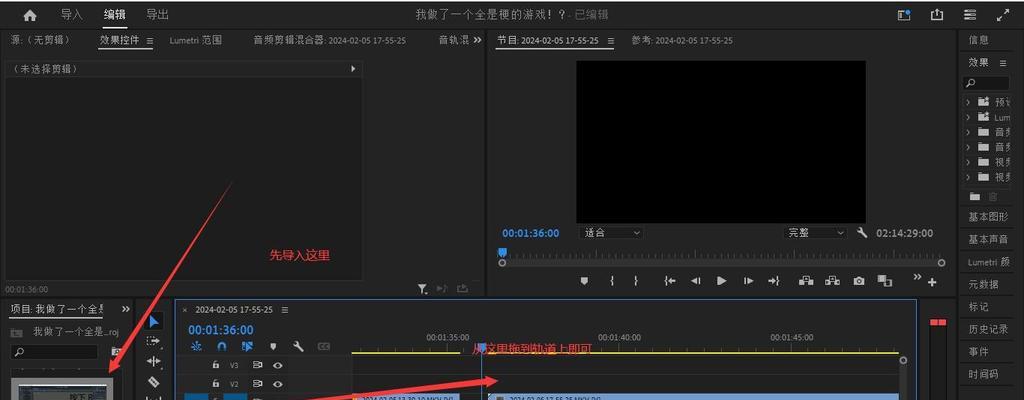Viewport: 1024px width, 400px height.
Task: Show hidden source panel tabs via »
Action: (477, 40)
